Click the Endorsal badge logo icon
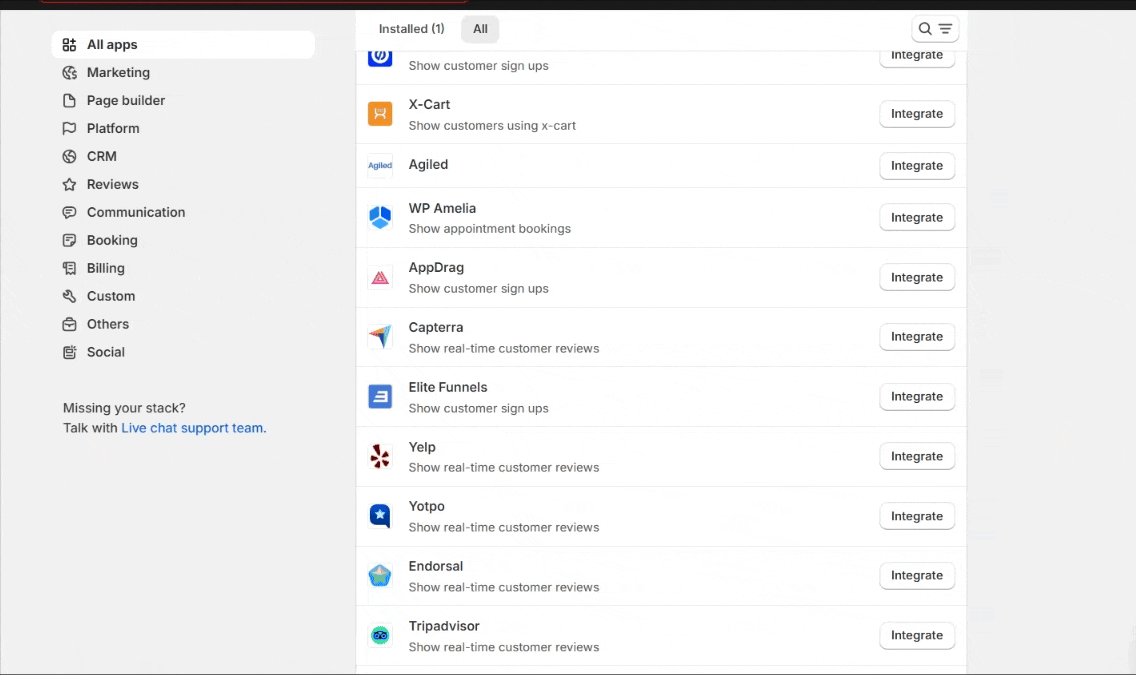1136x675 pixels. [x=380, y=576]
